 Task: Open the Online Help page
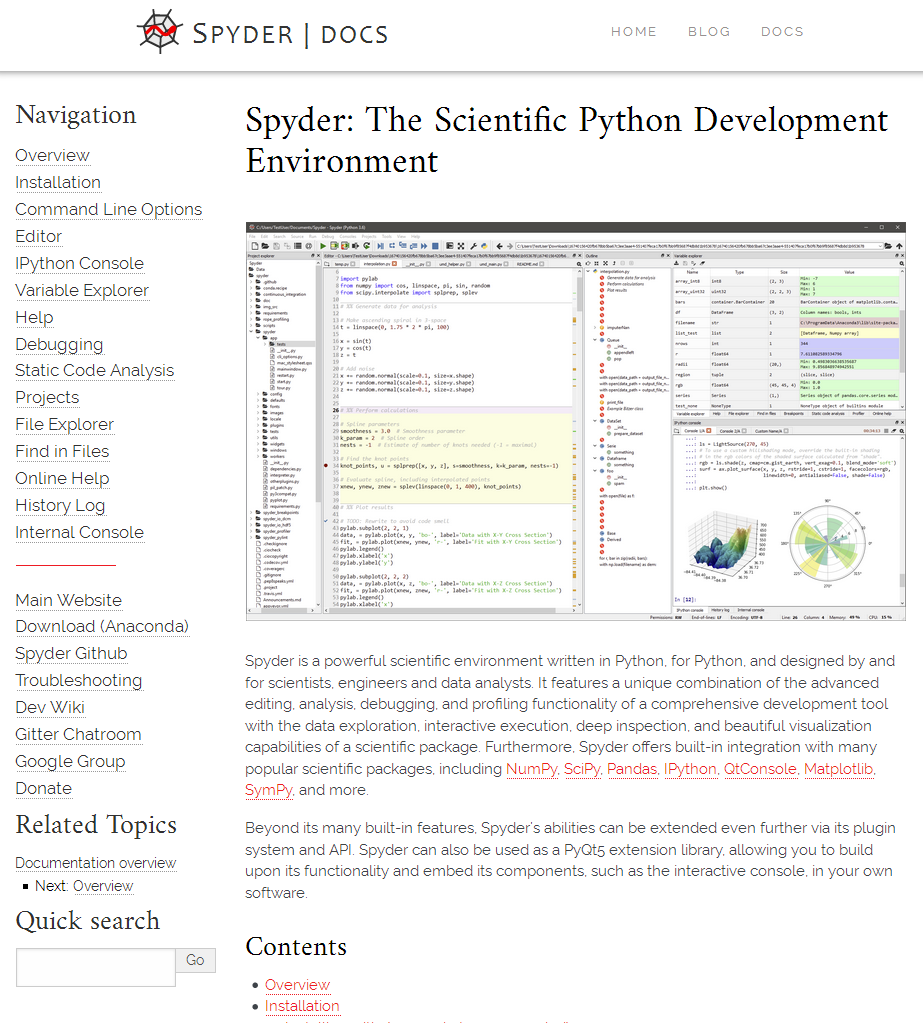tap(62, 478)
